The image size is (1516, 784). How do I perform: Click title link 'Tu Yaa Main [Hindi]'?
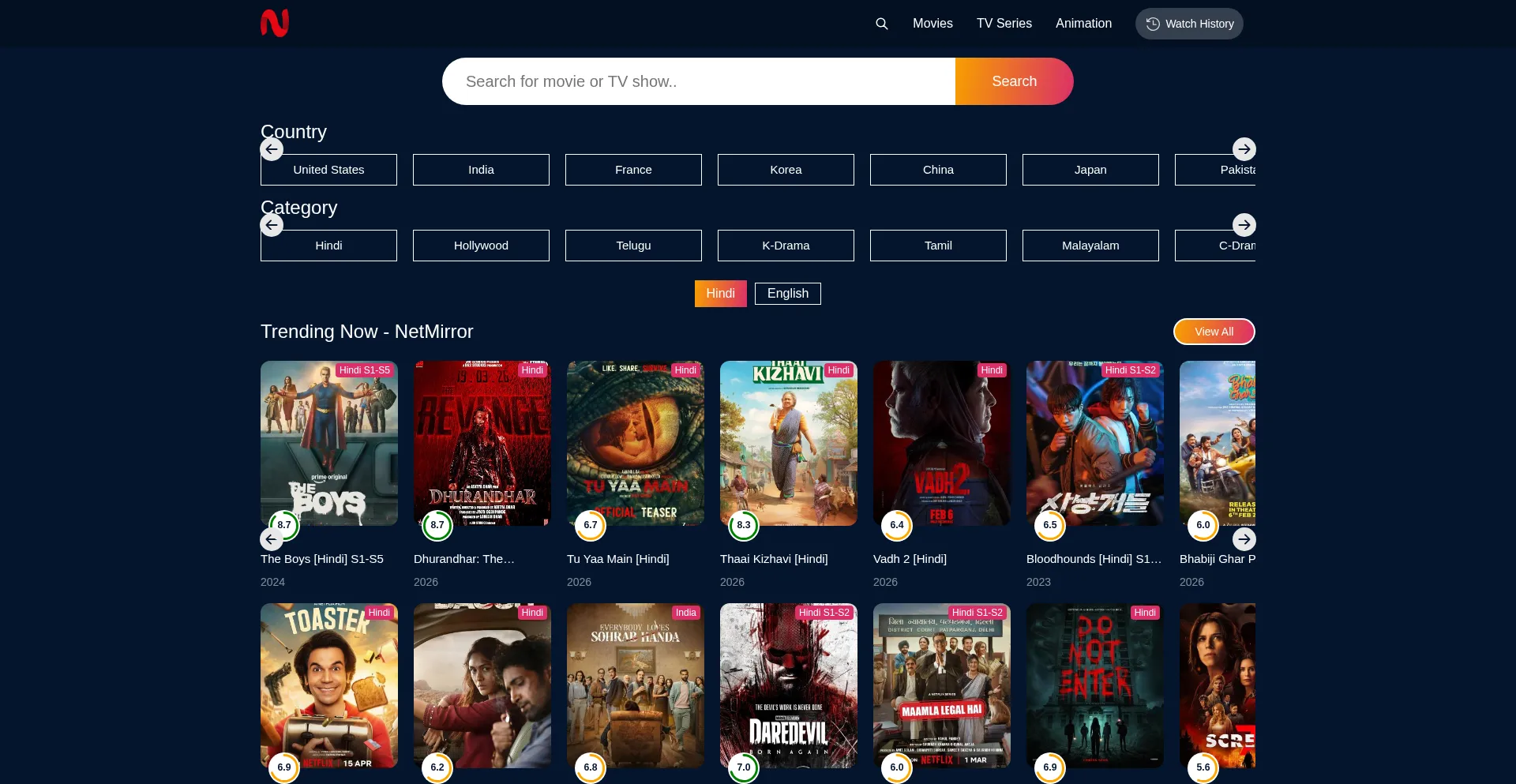coord(618,559)
